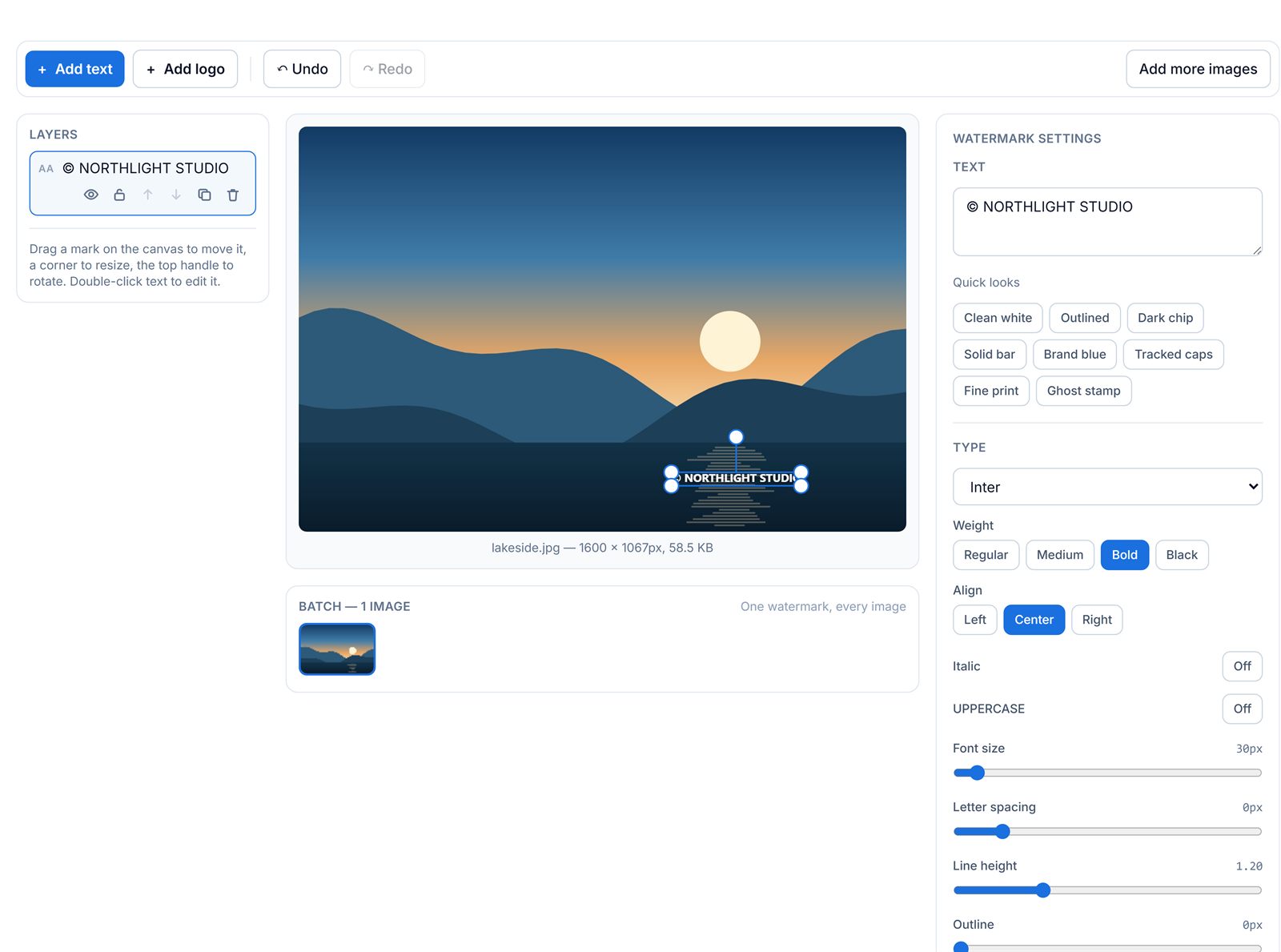Open the Inter font dropdown
The height and width of the screenshot is (952, 1281).
tap(1107, 487)
